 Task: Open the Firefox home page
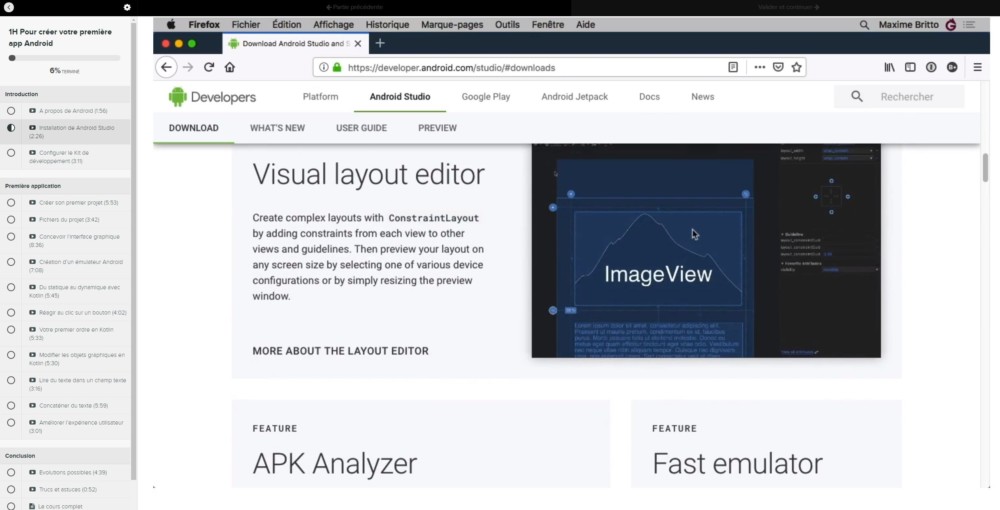pyautogui.click(x=230, y=67)
